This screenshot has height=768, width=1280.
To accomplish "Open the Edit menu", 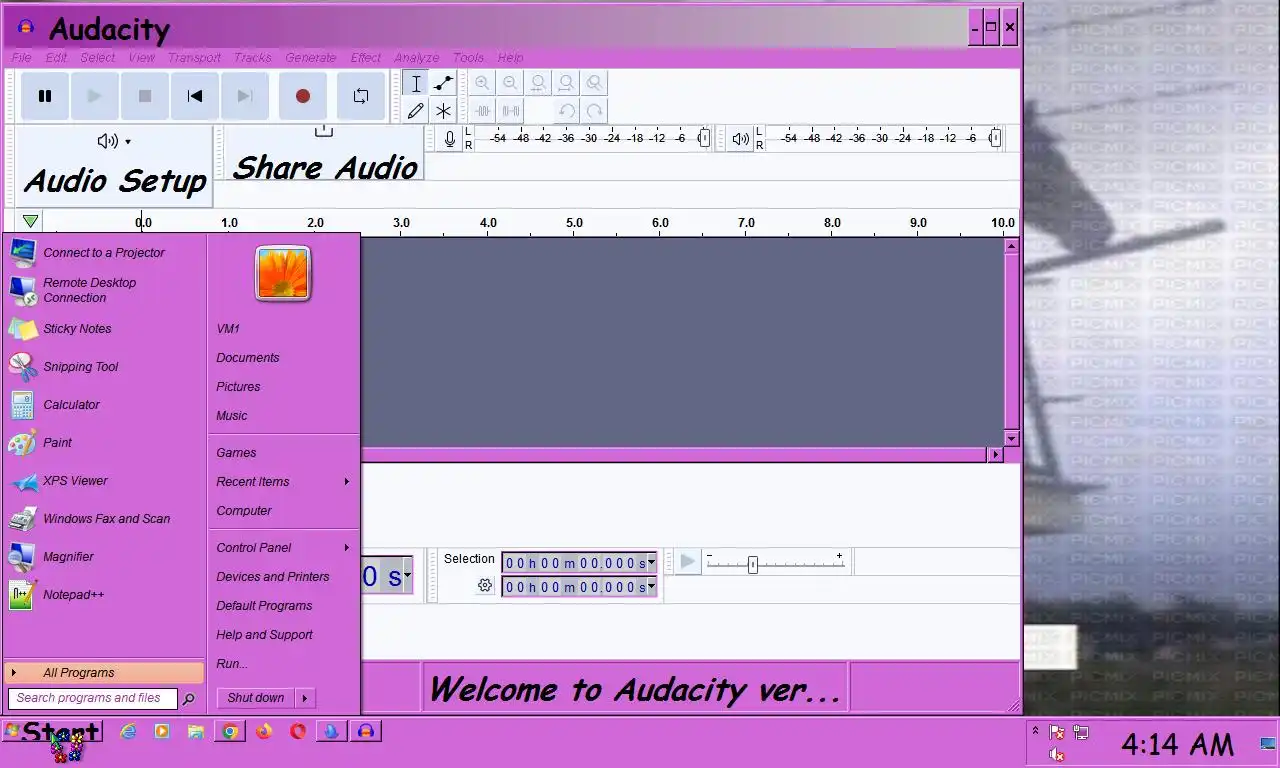I will coord(56,58).
